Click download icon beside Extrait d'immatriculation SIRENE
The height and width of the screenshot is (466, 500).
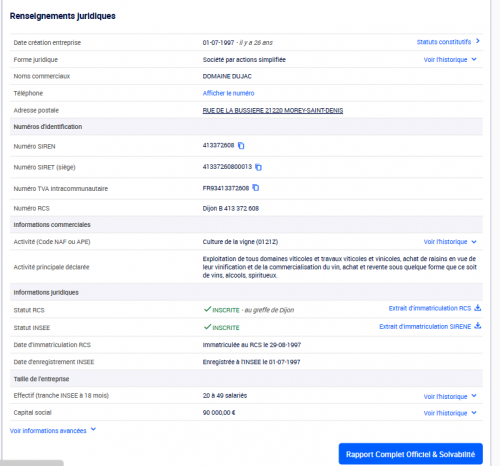[478, 326]
